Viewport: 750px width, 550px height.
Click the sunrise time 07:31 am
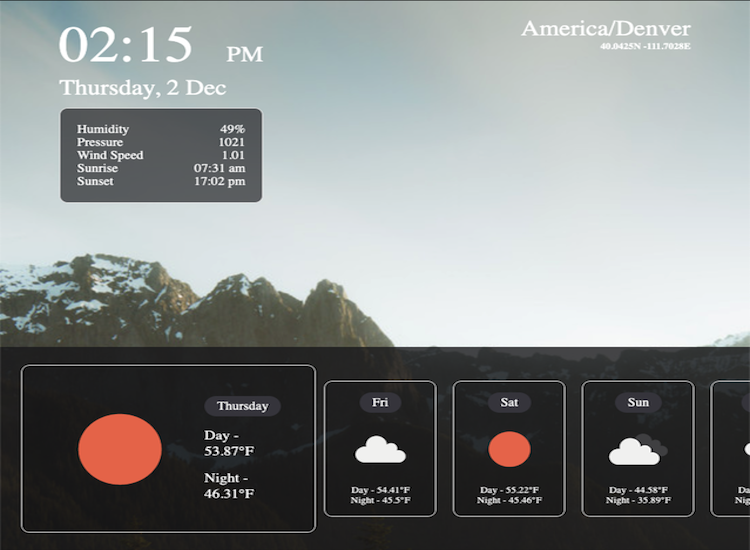pos(220,168)
